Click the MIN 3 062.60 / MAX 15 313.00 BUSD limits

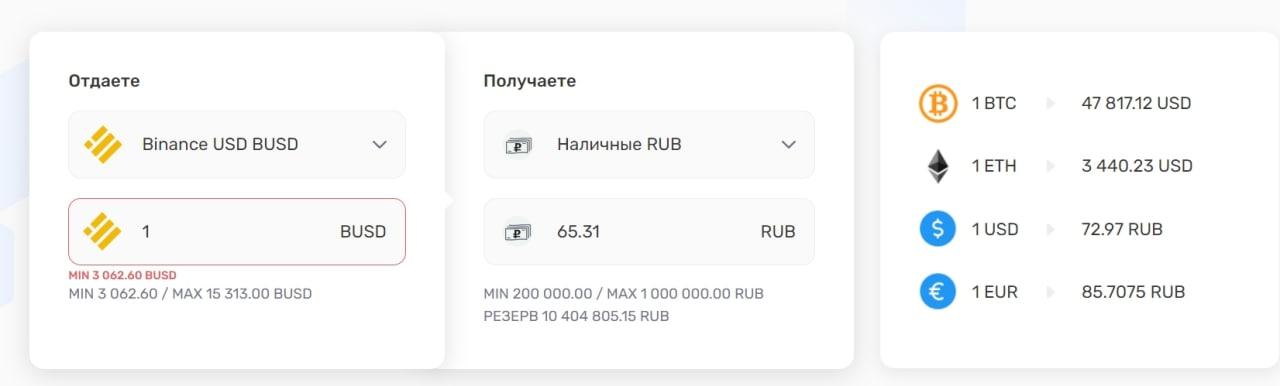[x=190, y=294]
